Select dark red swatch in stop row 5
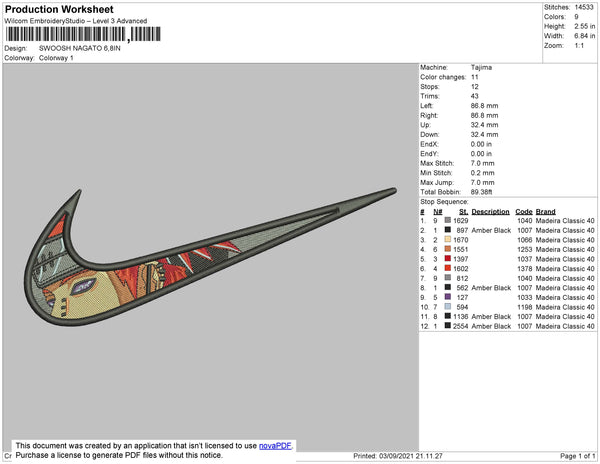Screen dimensions: 600x464 click(x=448, y=259)
